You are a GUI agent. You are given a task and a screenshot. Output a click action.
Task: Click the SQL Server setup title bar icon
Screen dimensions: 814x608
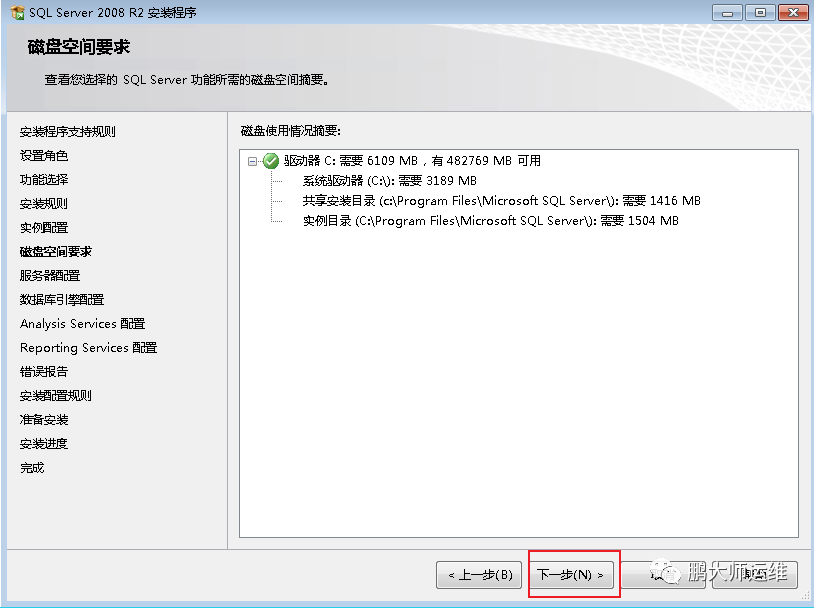[x=17, y=11]
